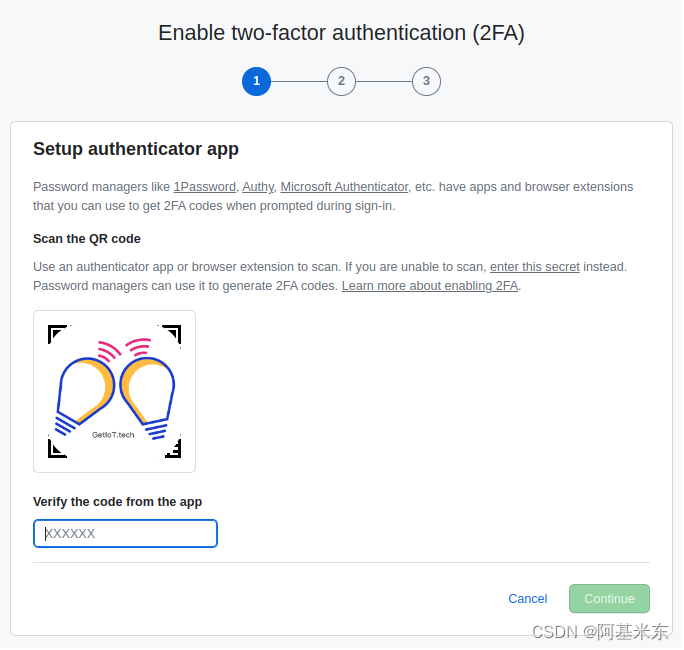Open the 1Password link
Viewport: 684px width, 650px height.
coord(205,187)
